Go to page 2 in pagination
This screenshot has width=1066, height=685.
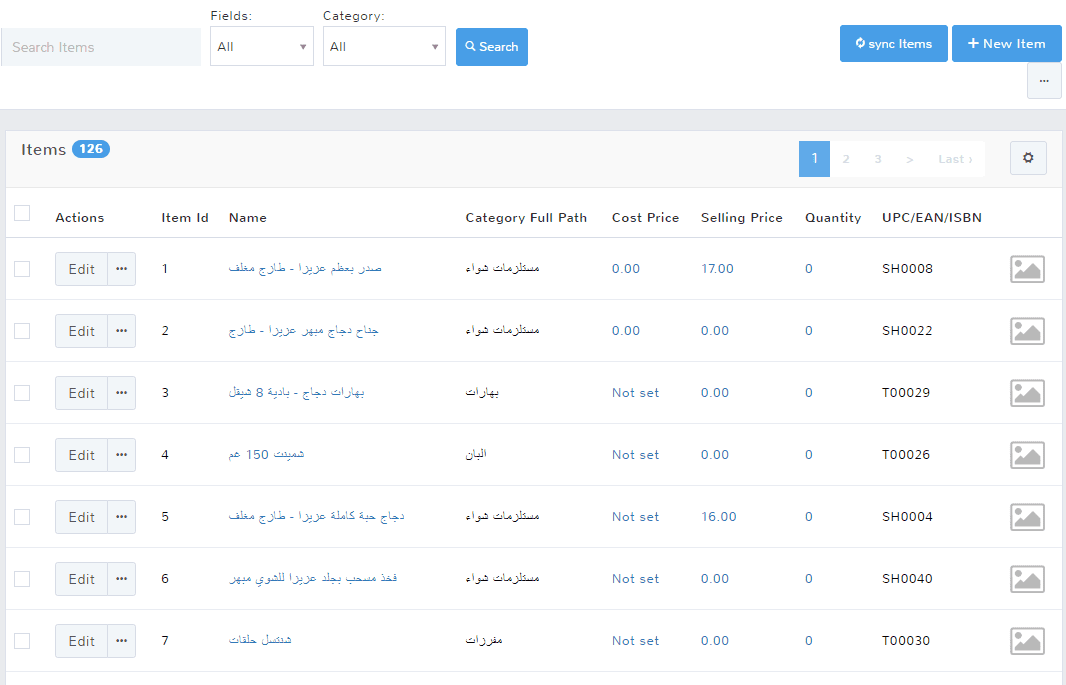tap(846, 159)
